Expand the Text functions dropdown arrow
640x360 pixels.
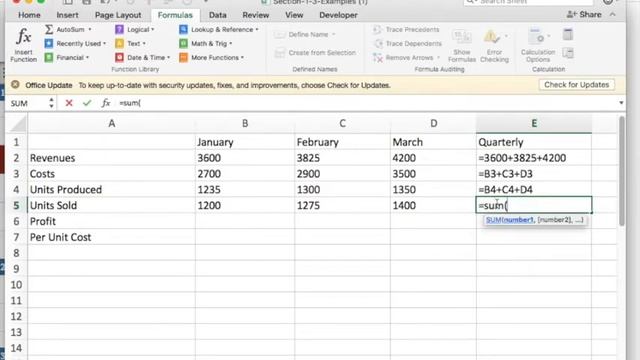pyautogui.click(x=144, y=44)
